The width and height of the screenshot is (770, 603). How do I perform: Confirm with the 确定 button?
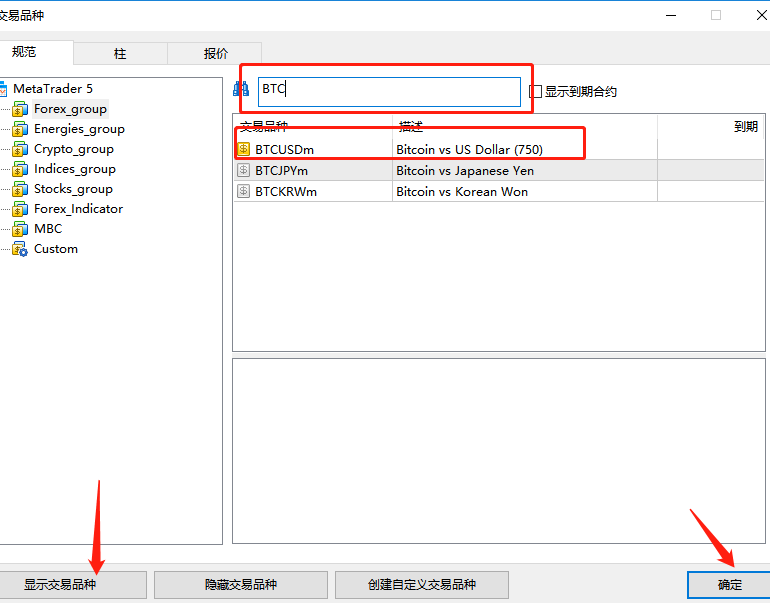tap(729, 584)
